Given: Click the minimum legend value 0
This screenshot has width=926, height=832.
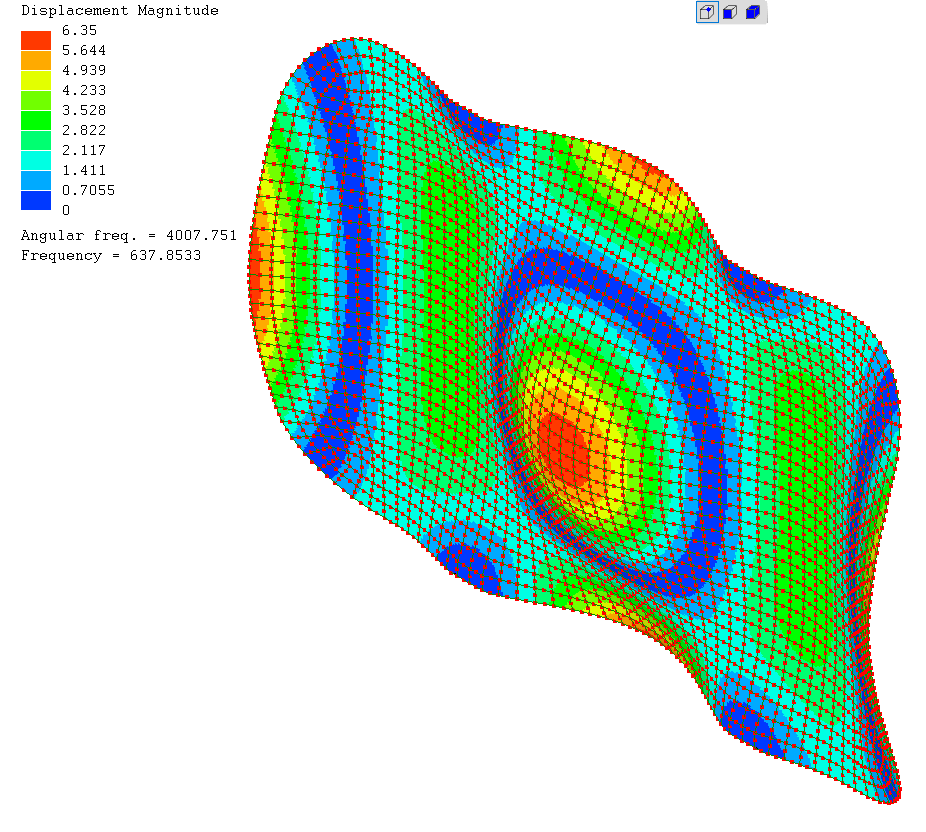Looking at the screenshot, I should click(66, 210).
